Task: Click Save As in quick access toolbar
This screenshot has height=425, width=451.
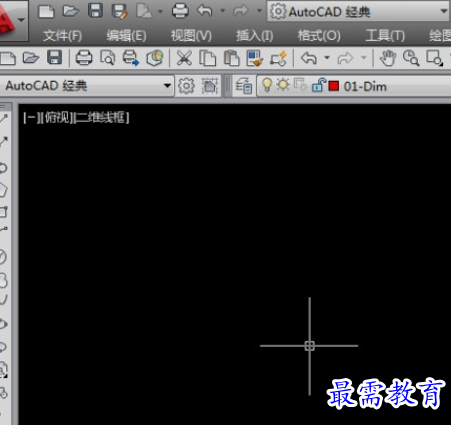Action: [x=120, y=11]
